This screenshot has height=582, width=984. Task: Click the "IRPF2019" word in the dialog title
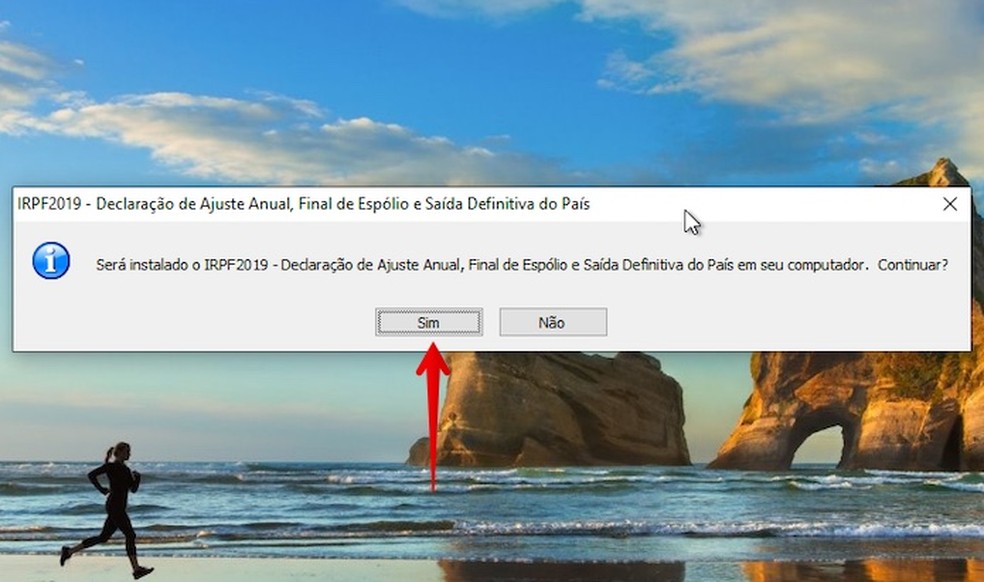point(49,204)
